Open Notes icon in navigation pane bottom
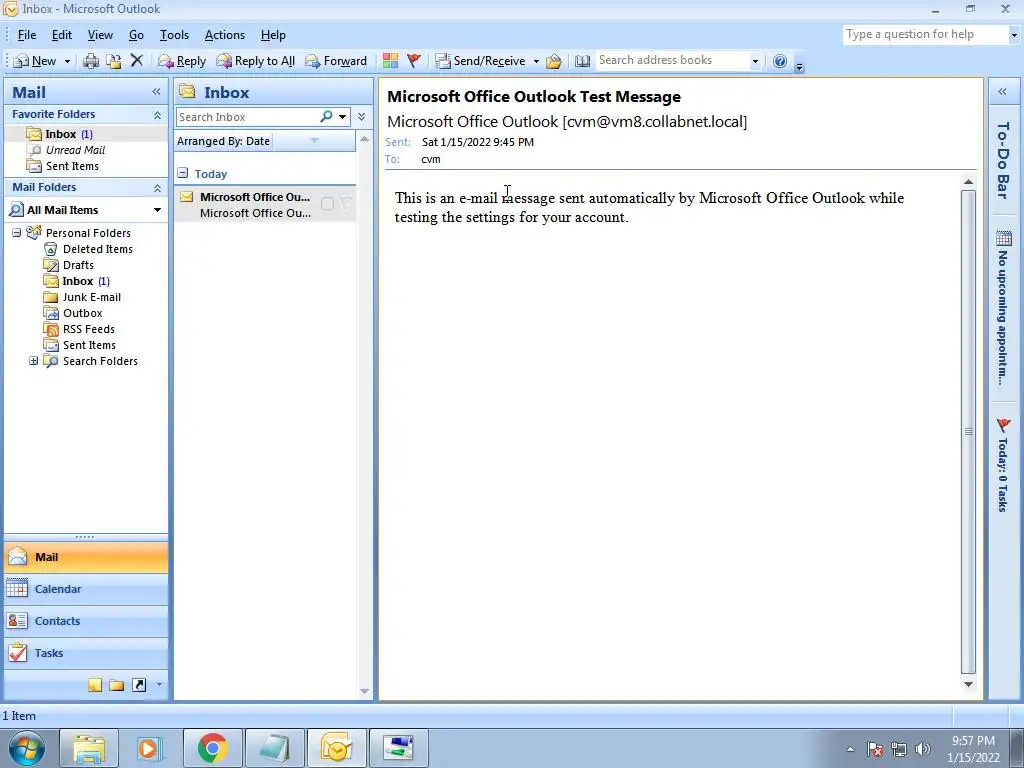The height and width of the screenshot is (768, 1024). point(95,685)
